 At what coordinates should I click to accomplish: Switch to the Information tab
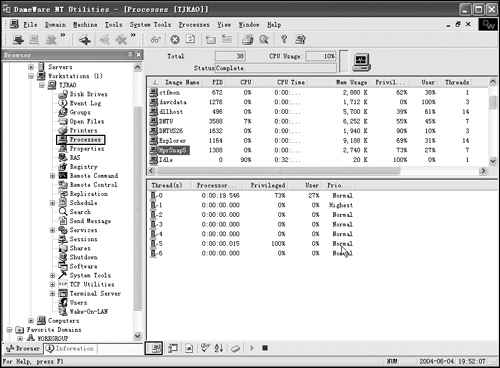pyautogui.click(x=70, y=348)
